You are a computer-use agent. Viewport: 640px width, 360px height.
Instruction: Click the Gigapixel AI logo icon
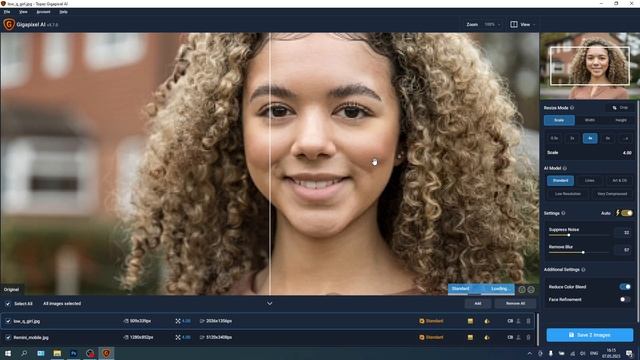[9, 24]
